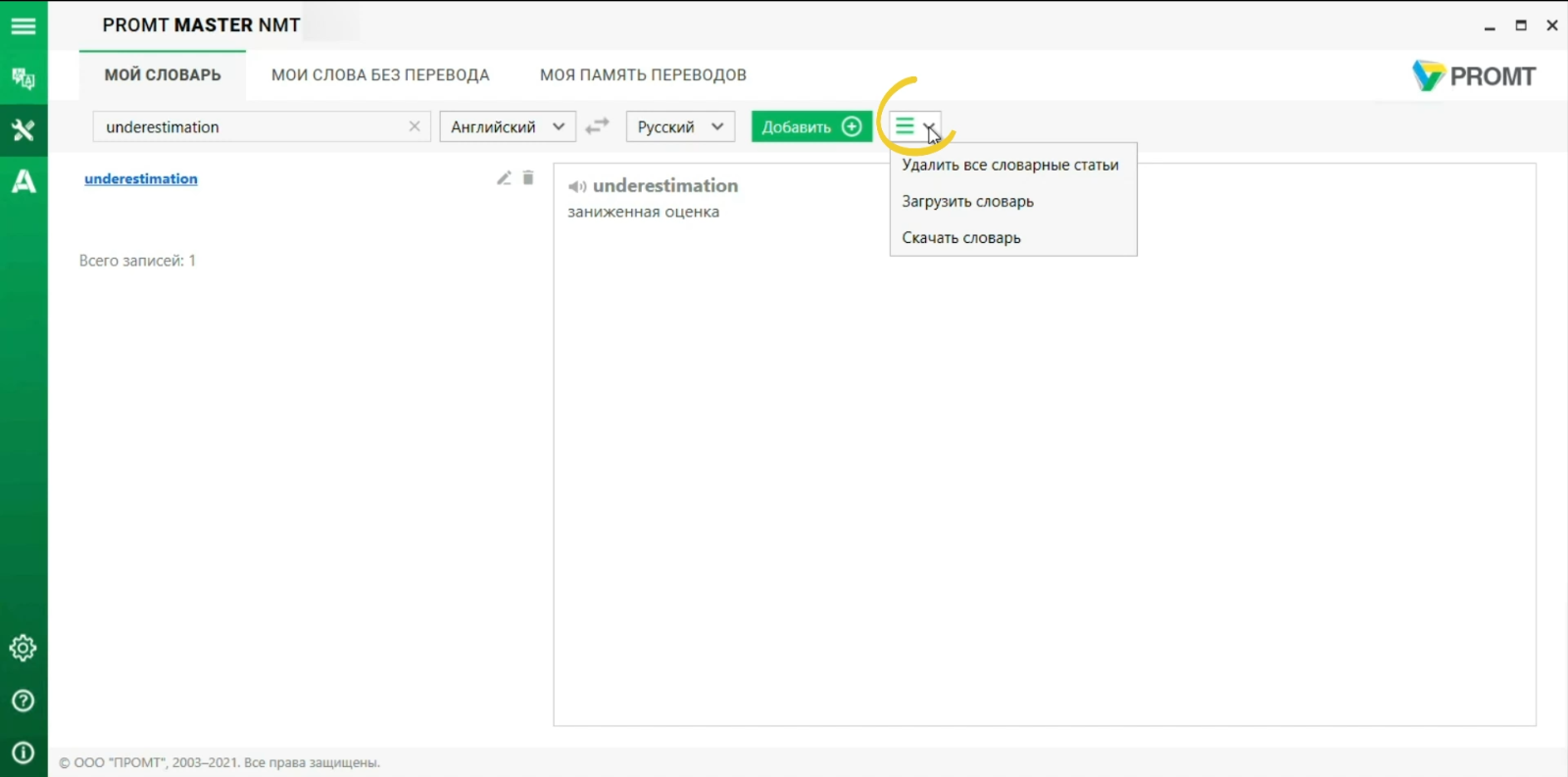Delete the underestimation dictionary entry
The height and width of the screenshot is (777, 1568).
point(528,178)
